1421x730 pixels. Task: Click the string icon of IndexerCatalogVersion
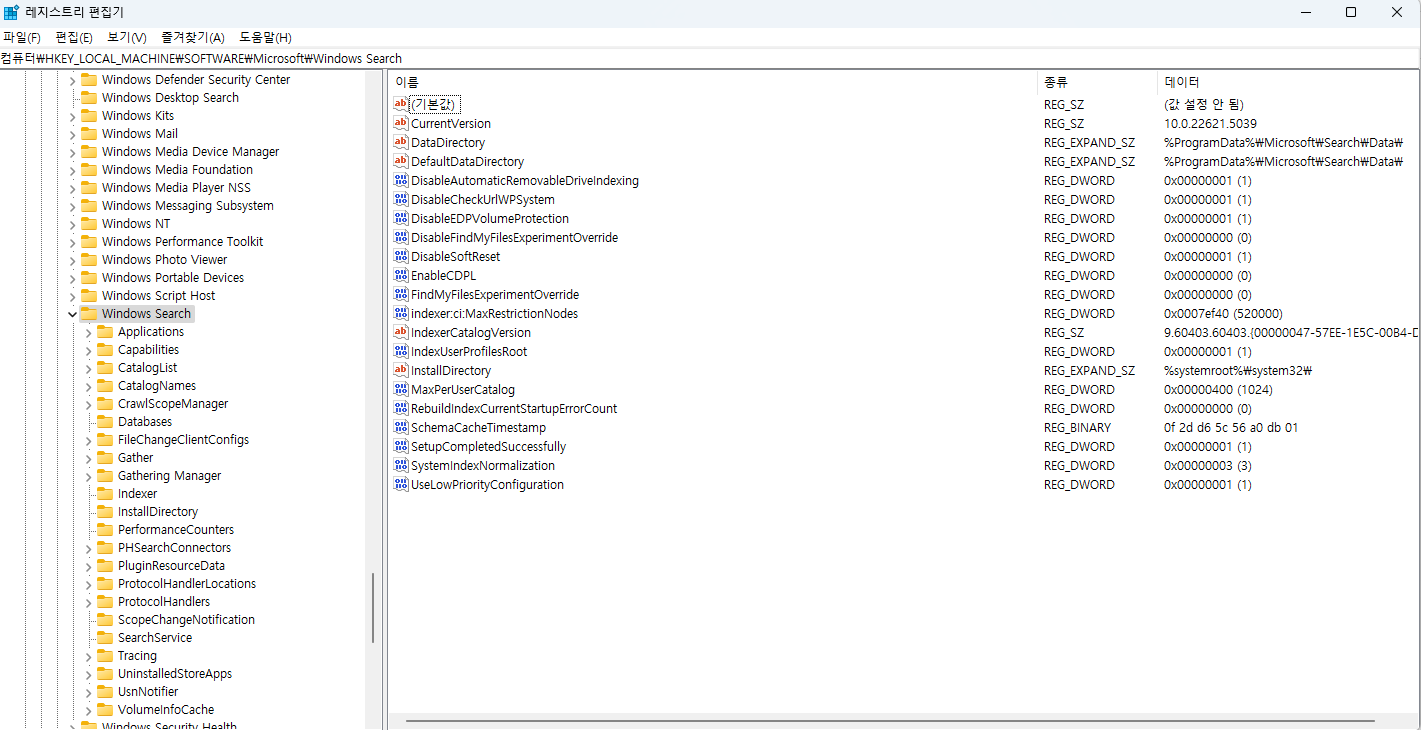401,332
